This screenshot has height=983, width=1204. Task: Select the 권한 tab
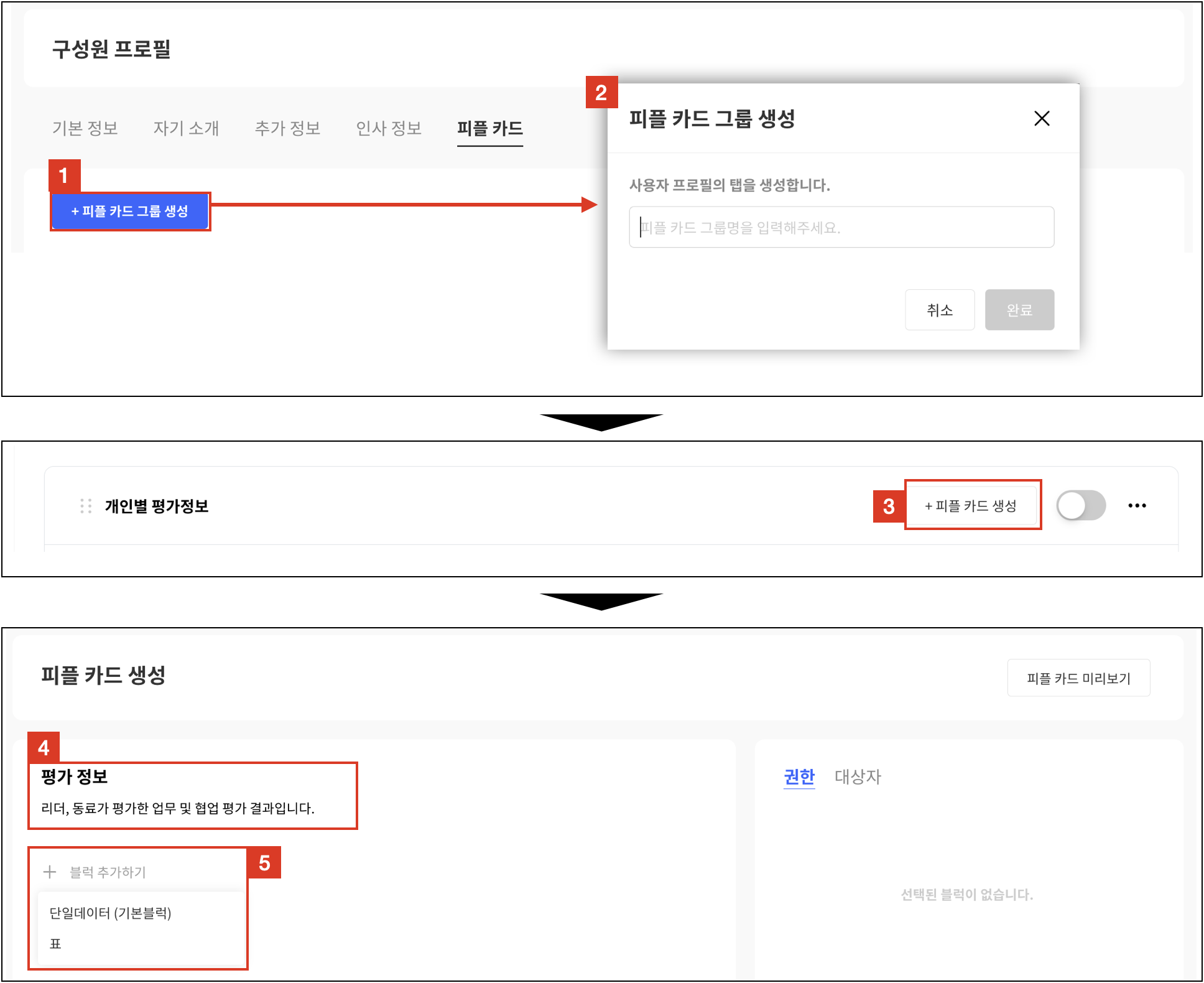pos(799,776)
